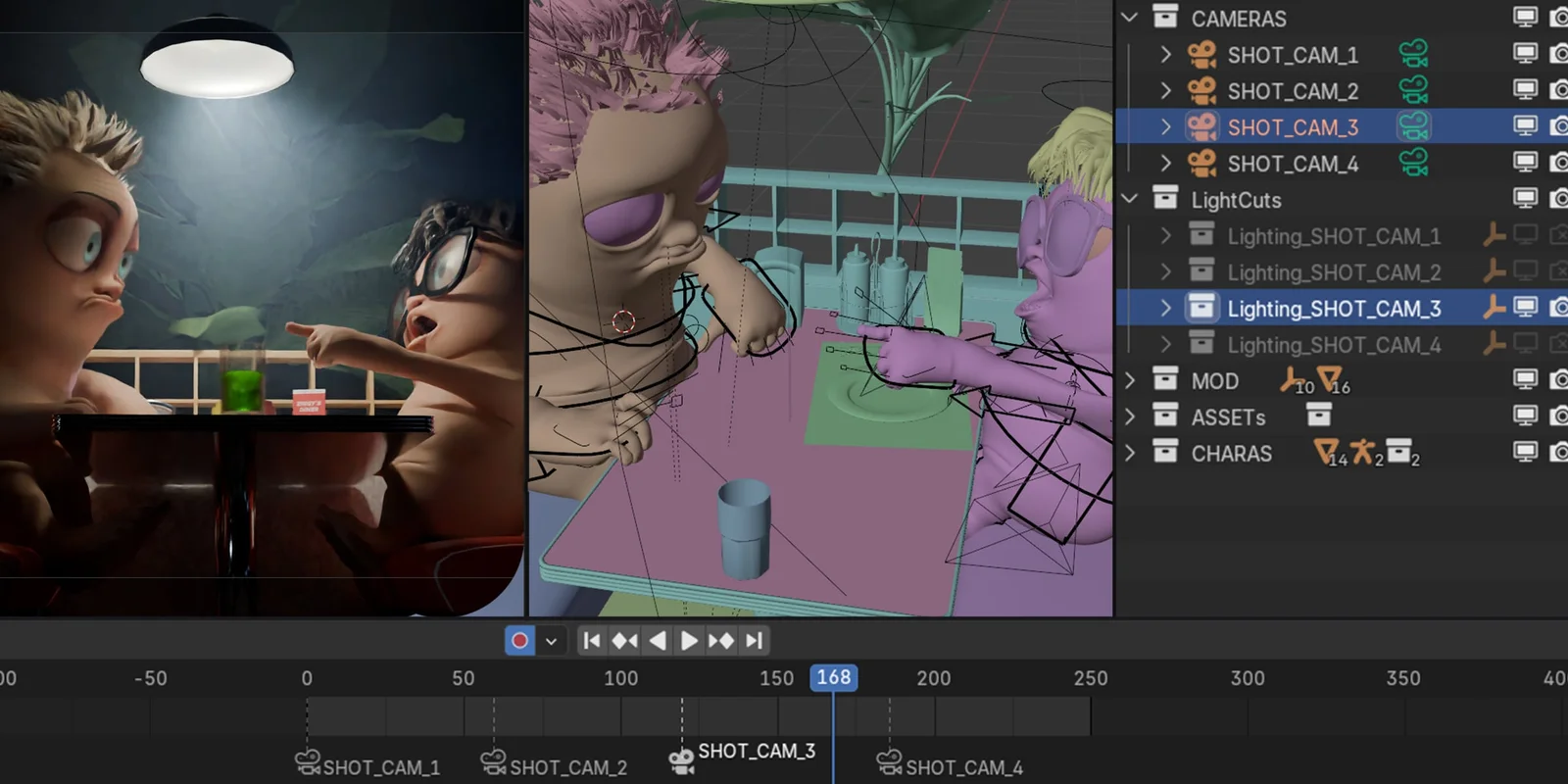This screenshot has width=1568, height=784.
Task: Toggle viewport visibility of SHOT_CAM_3
Action: point(1525,126)
